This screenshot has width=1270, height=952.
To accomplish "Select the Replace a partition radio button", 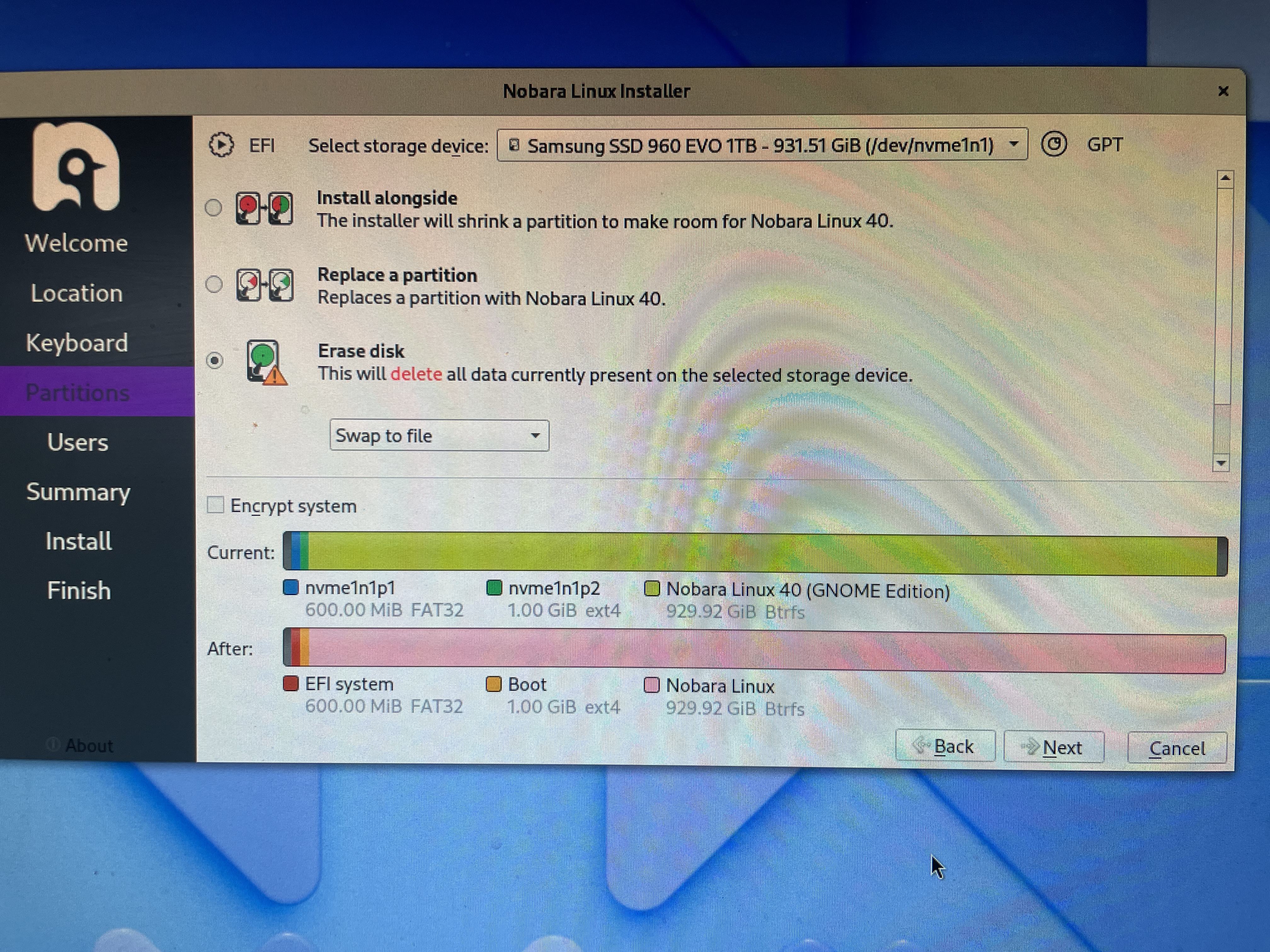I will coord(214,284).
